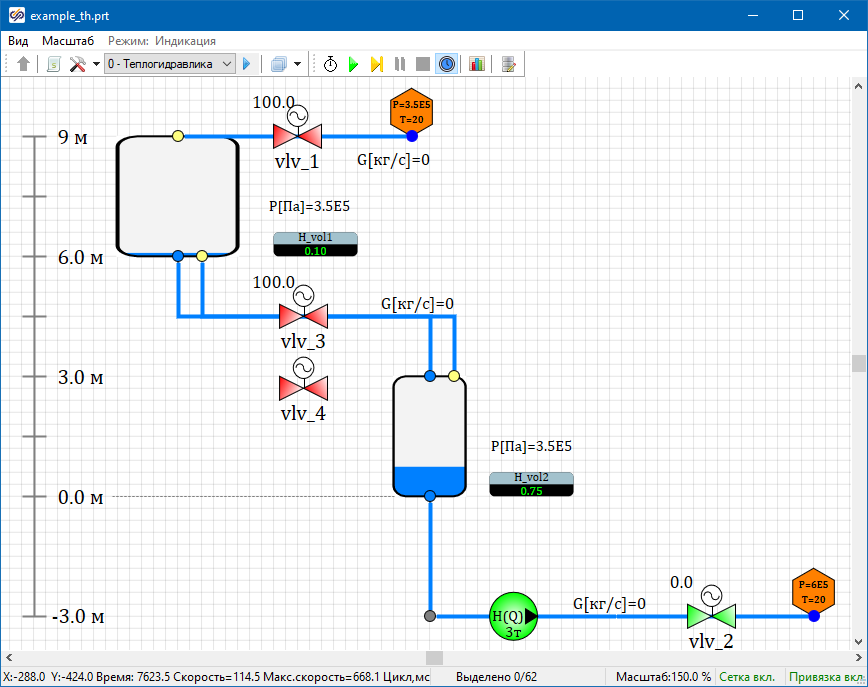This screenshot has width=868, height=687.
Task: Click the blue clock real-time sync icon
Action: [x=447, y=64]
